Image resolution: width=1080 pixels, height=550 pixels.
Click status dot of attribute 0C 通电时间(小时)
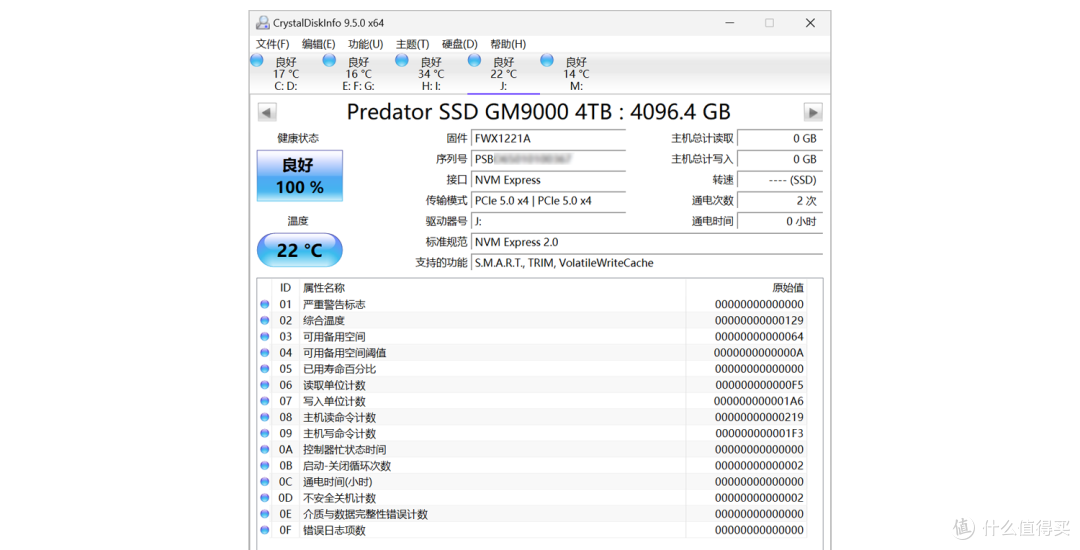click(264, 482)
